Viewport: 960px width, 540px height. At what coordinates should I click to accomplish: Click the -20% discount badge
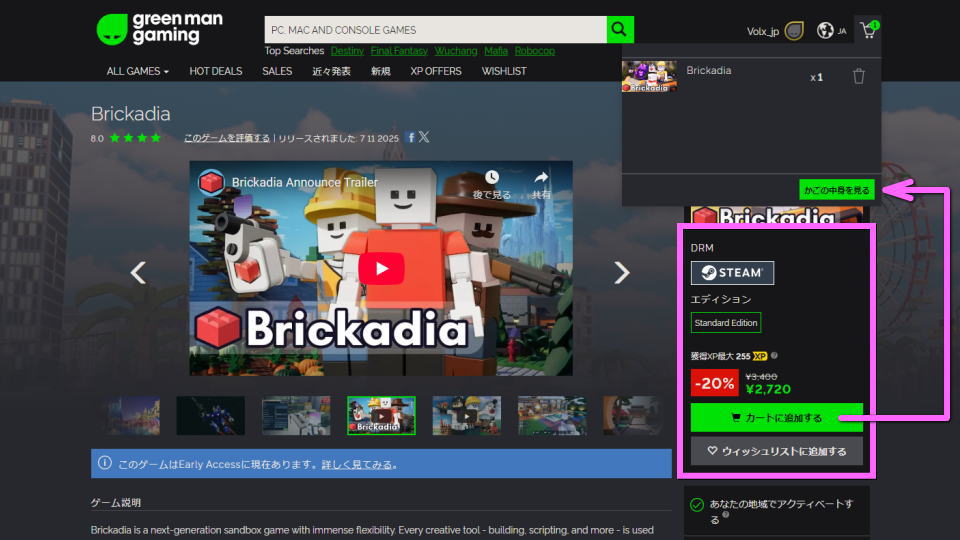pos(714,383)
